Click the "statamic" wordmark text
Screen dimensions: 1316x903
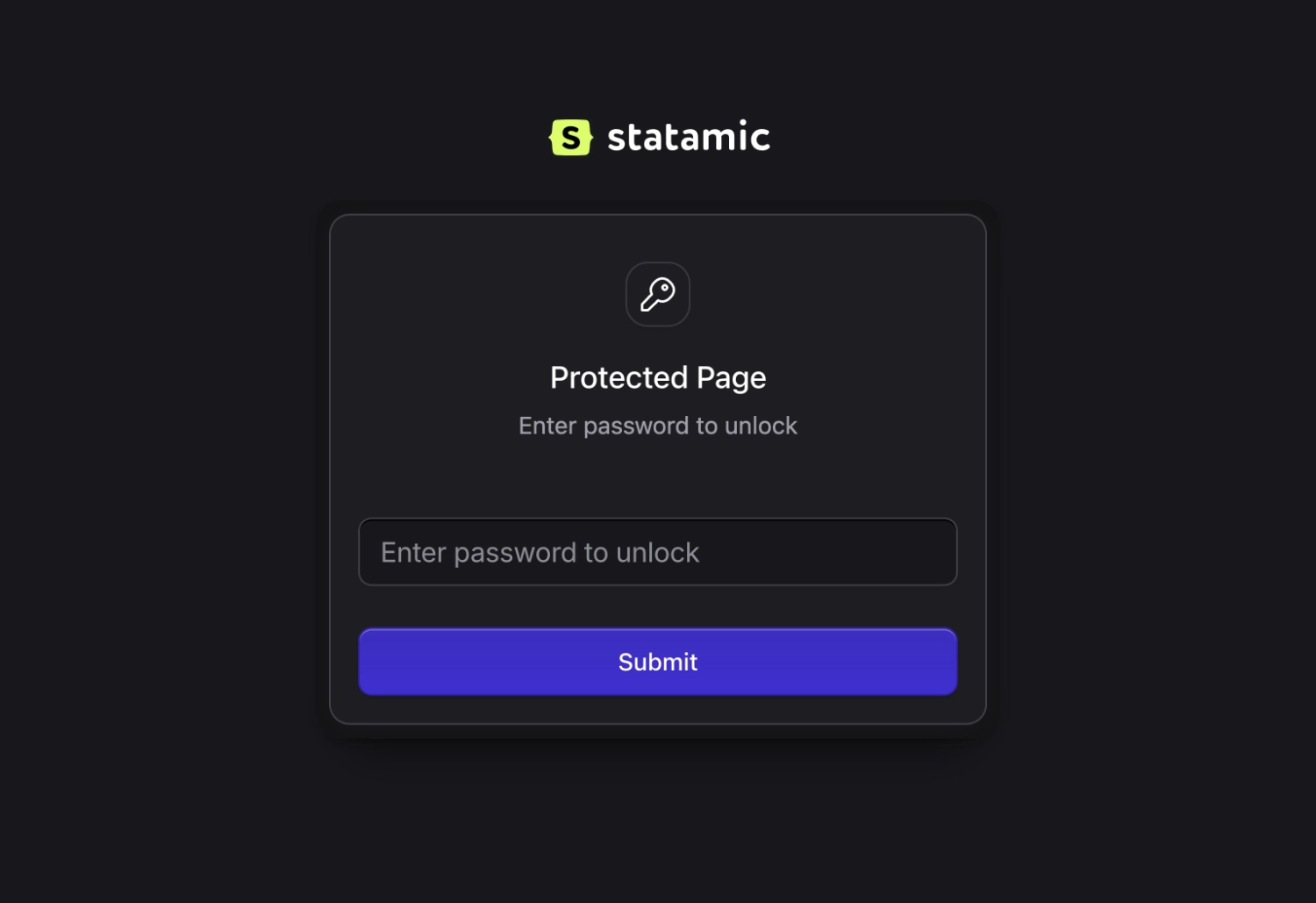point(688,135)
